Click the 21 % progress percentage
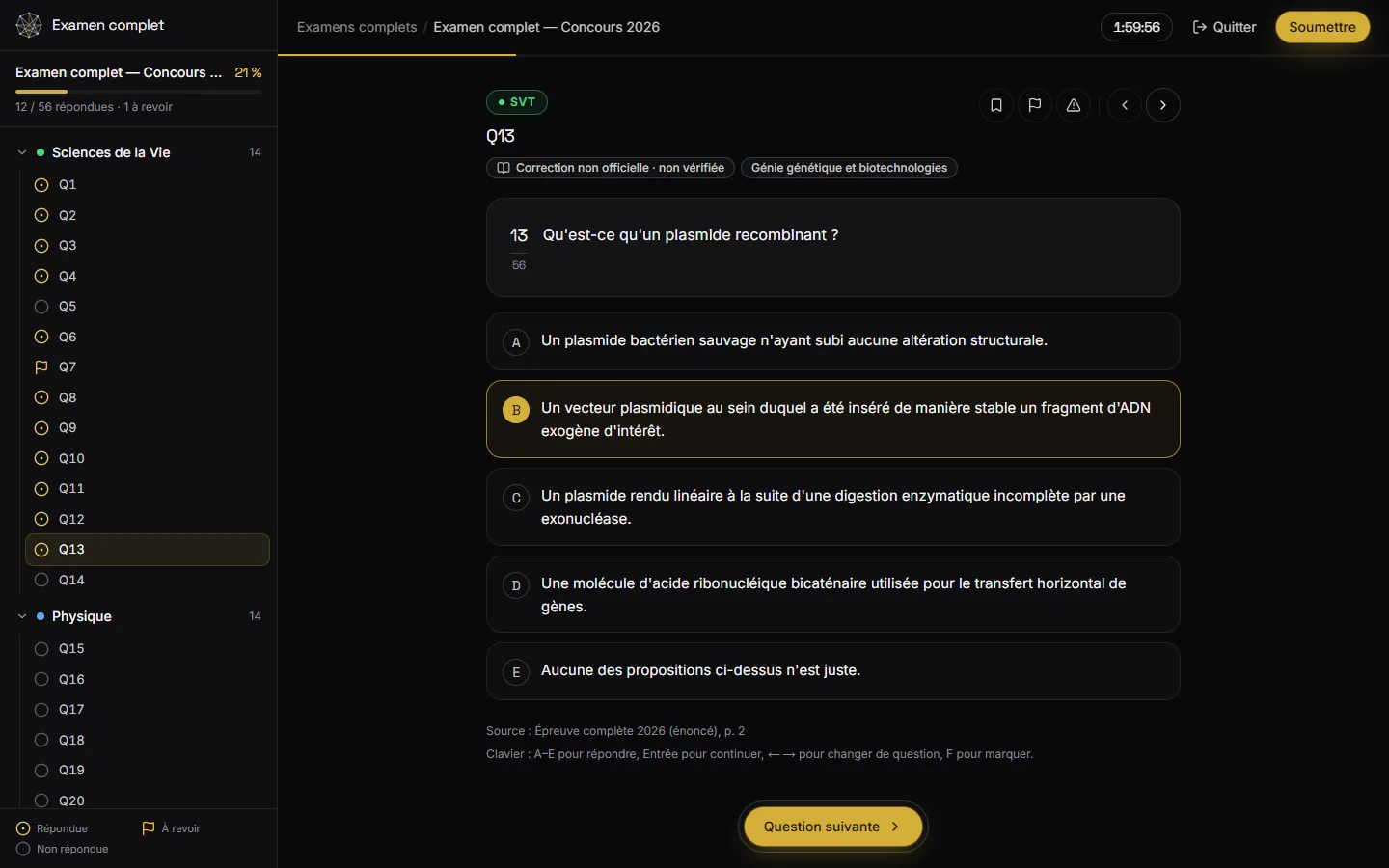The height and width of the screenshot is (868, 1389). click(x=248, y=72)
